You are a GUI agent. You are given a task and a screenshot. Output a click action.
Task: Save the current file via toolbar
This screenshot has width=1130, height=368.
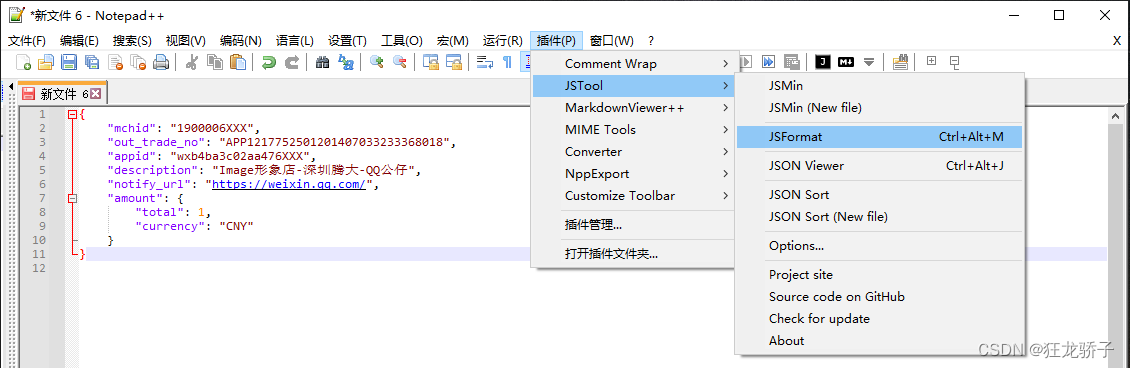pos(69,63)
